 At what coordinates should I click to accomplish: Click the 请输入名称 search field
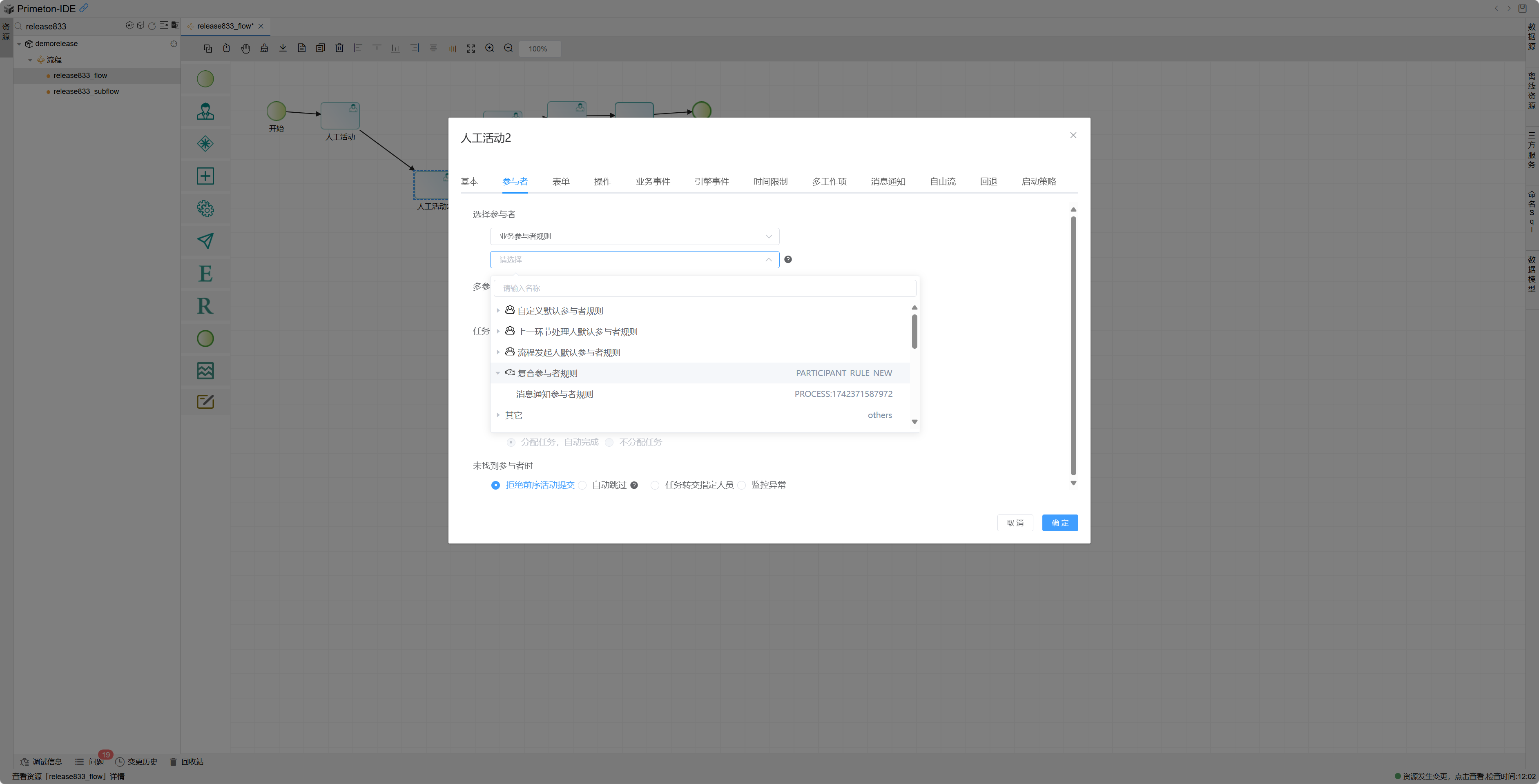[x=705, y=288]
